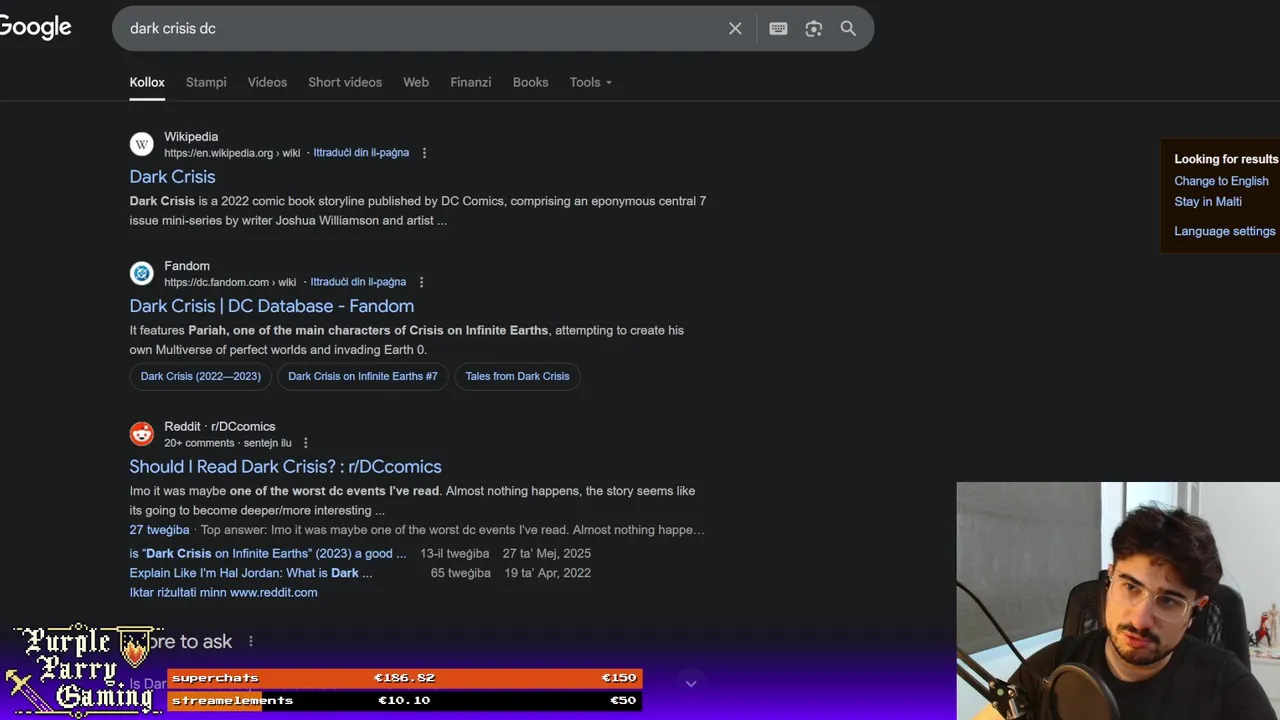
Task: Open Explain Like I'm Hal Jordan thread
Action: pos(251,573)
